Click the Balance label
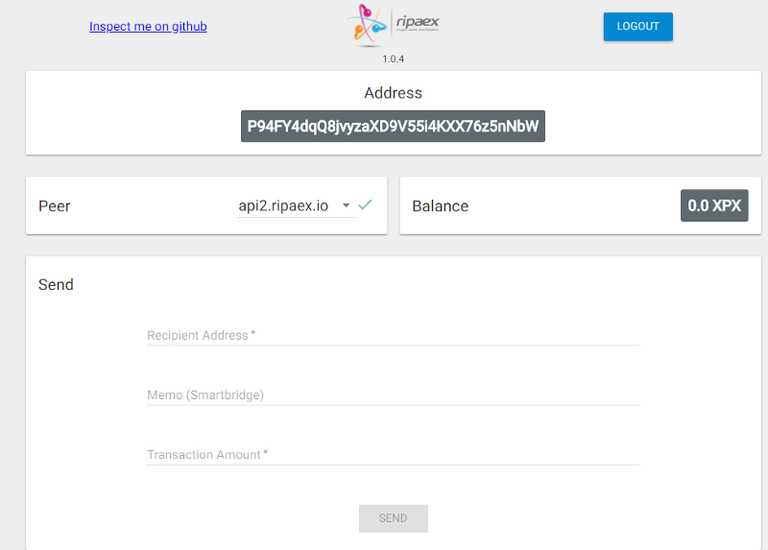This screenshot has height=550, width=768. (x=440, y=206)
